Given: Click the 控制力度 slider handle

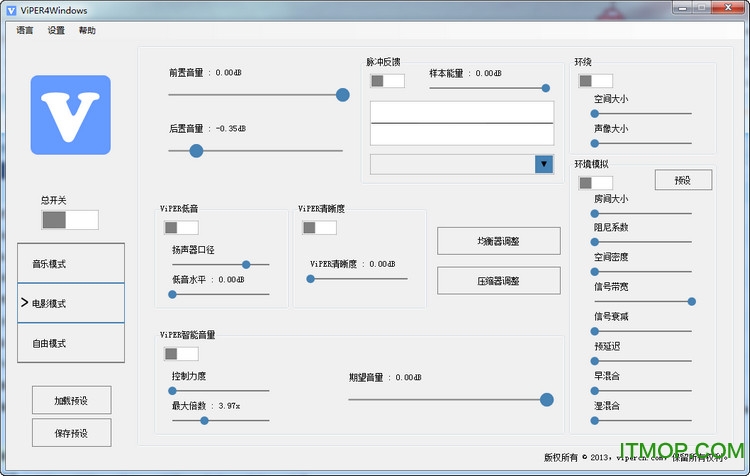Looking at the screenshot, I should (172, 391).
